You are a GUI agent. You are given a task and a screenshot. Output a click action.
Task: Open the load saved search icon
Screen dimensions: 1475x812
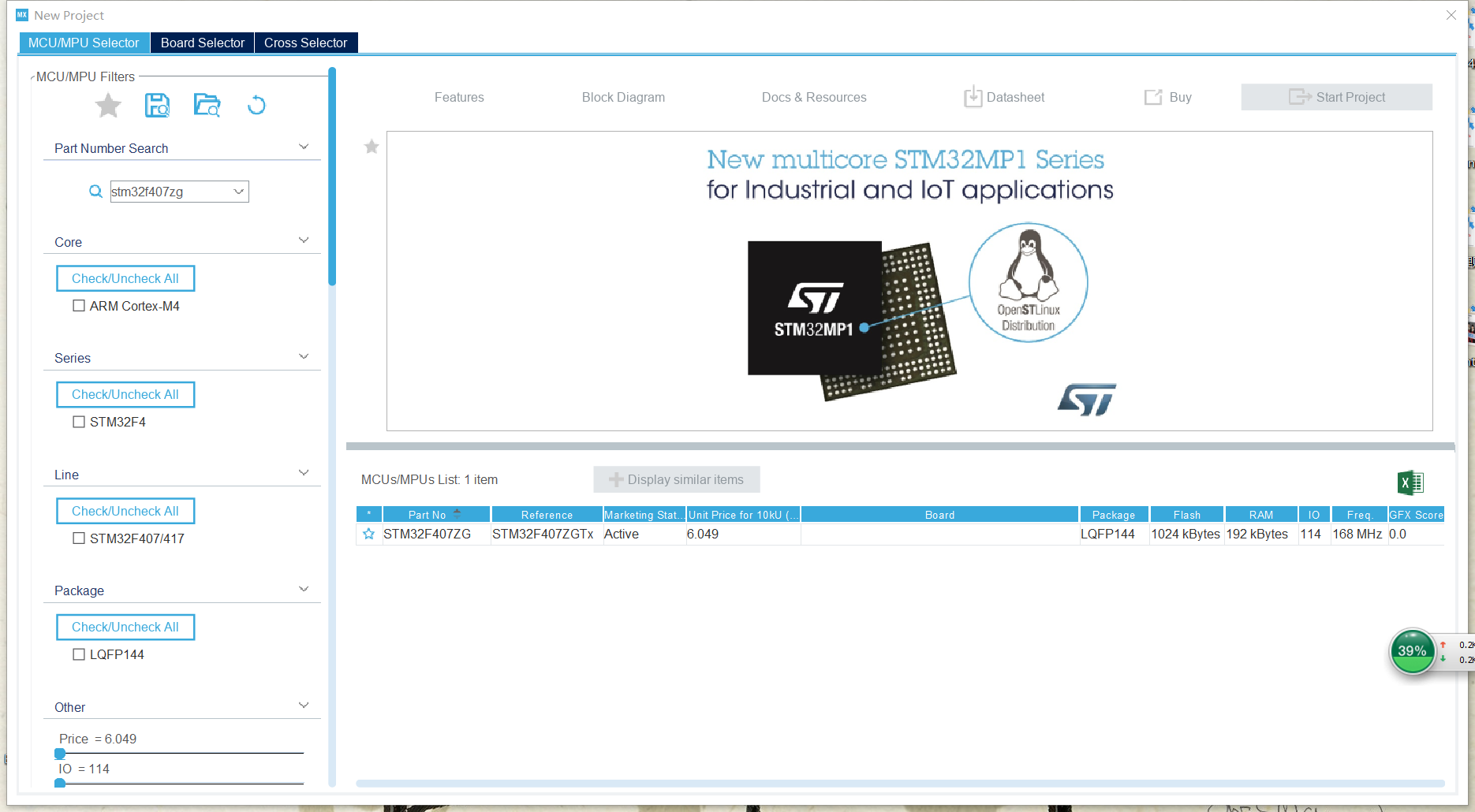[206, 105]
